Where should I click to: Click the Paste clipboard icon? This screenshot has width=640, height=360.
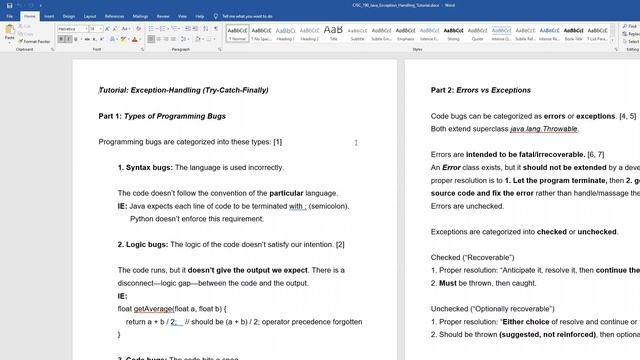point(10,29)
